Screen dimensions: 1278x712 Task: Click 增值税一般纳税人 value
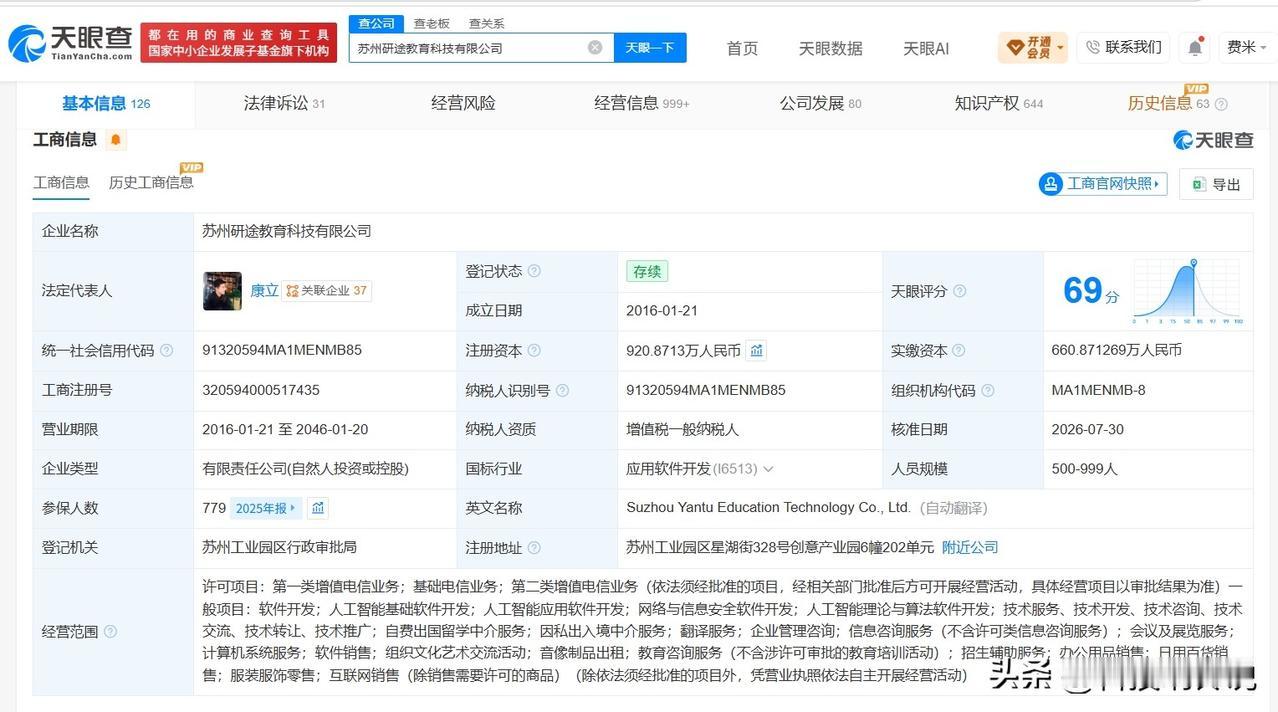[x=683, y=429]
